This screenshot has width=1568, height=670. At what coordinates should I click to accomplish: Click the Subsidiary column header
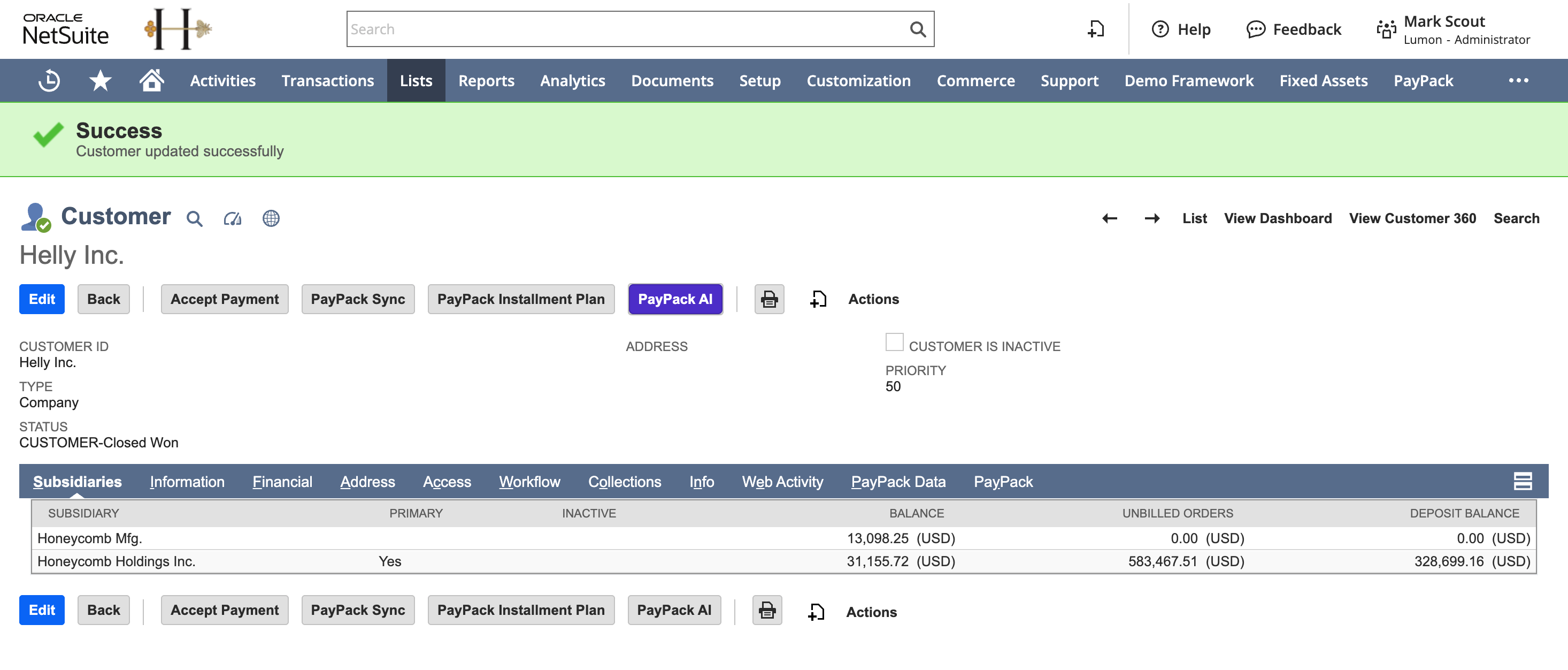tap(83, 513)
